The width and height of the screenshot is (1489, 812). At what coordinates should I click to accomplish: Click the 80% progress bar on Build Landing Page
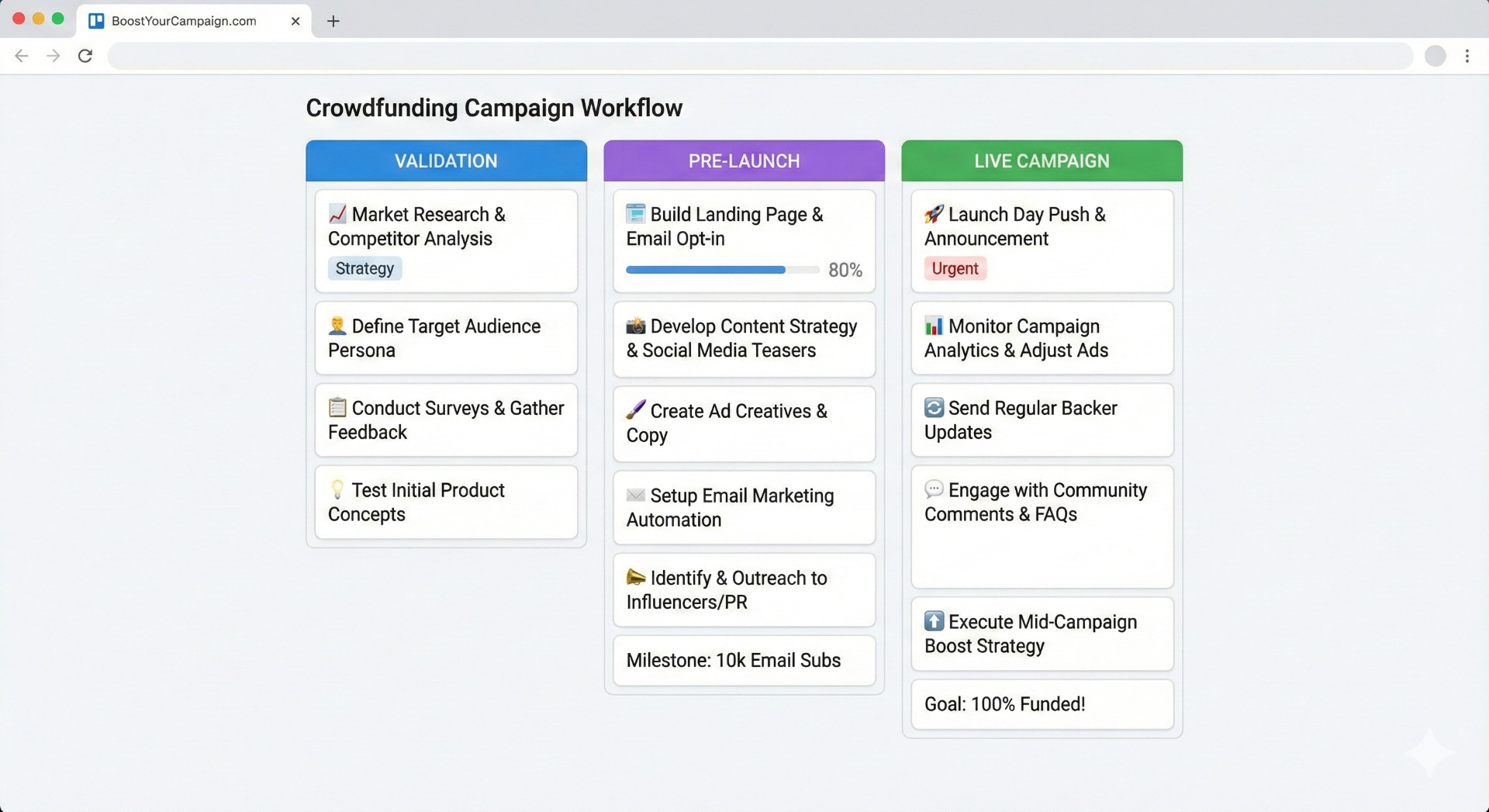(x=722, y=270)
